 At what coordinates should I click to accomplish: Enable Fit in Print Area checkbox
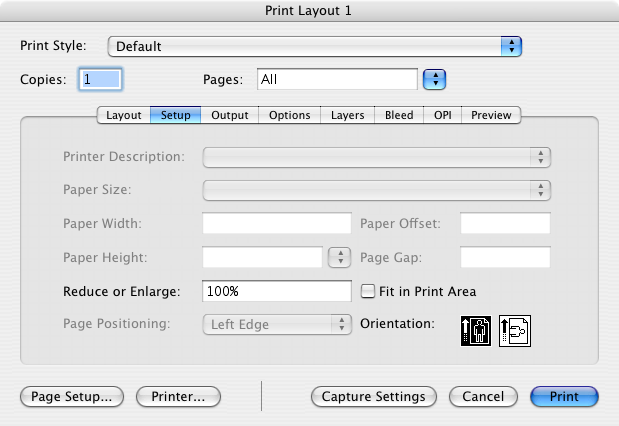coord(367,292)
